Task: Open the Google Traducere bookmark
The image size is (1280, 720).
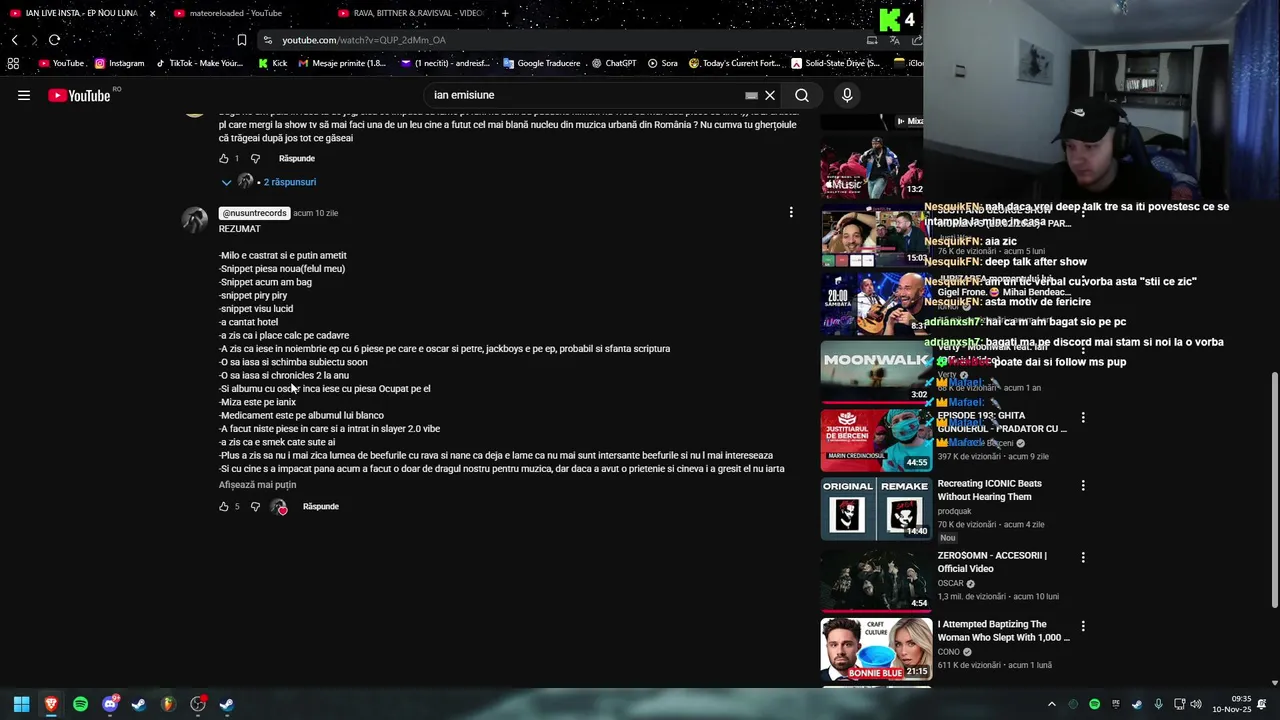Action: (541, 63)
